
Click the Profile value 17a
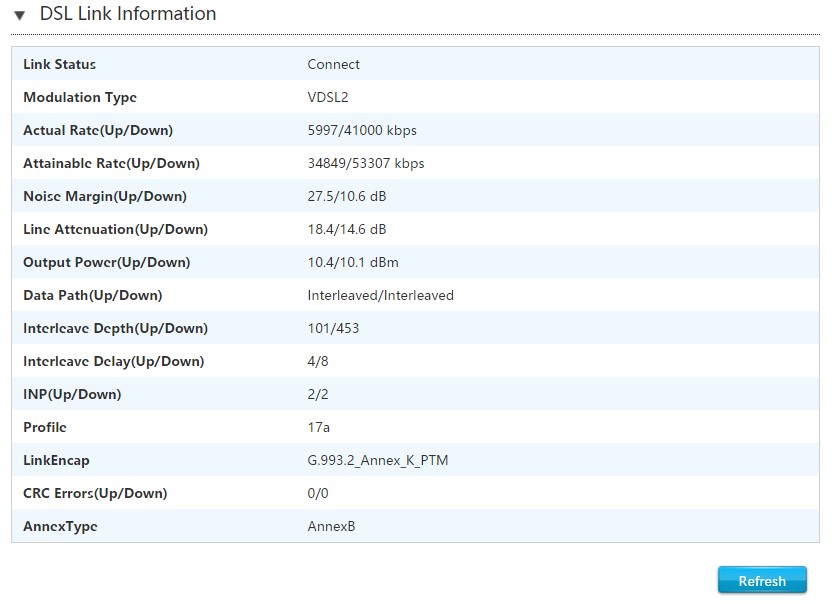click(318, 427)
